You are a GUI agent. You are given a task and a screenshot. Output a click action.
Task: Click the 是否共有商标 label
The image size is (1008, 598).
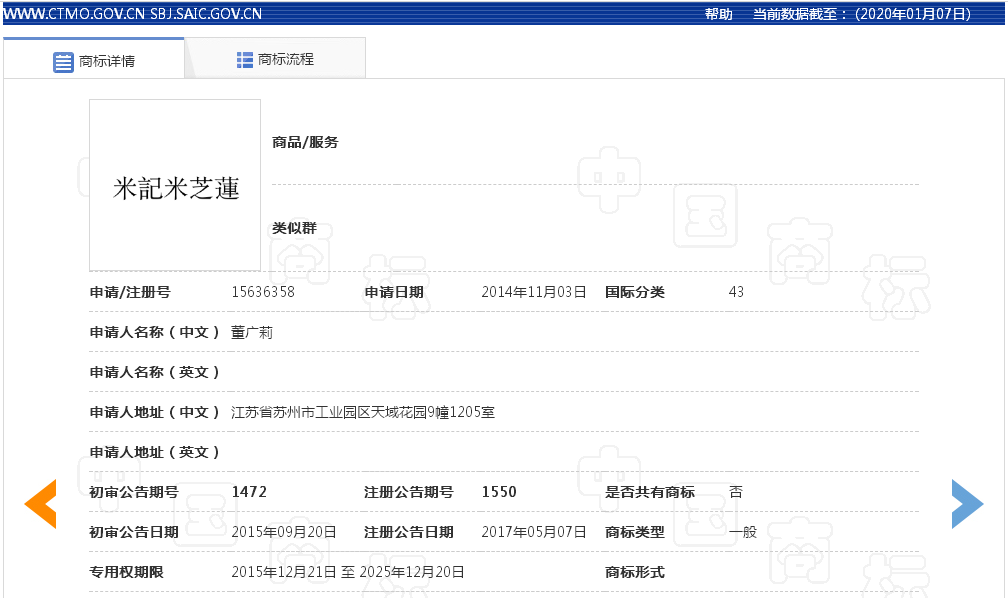point(650,492)
